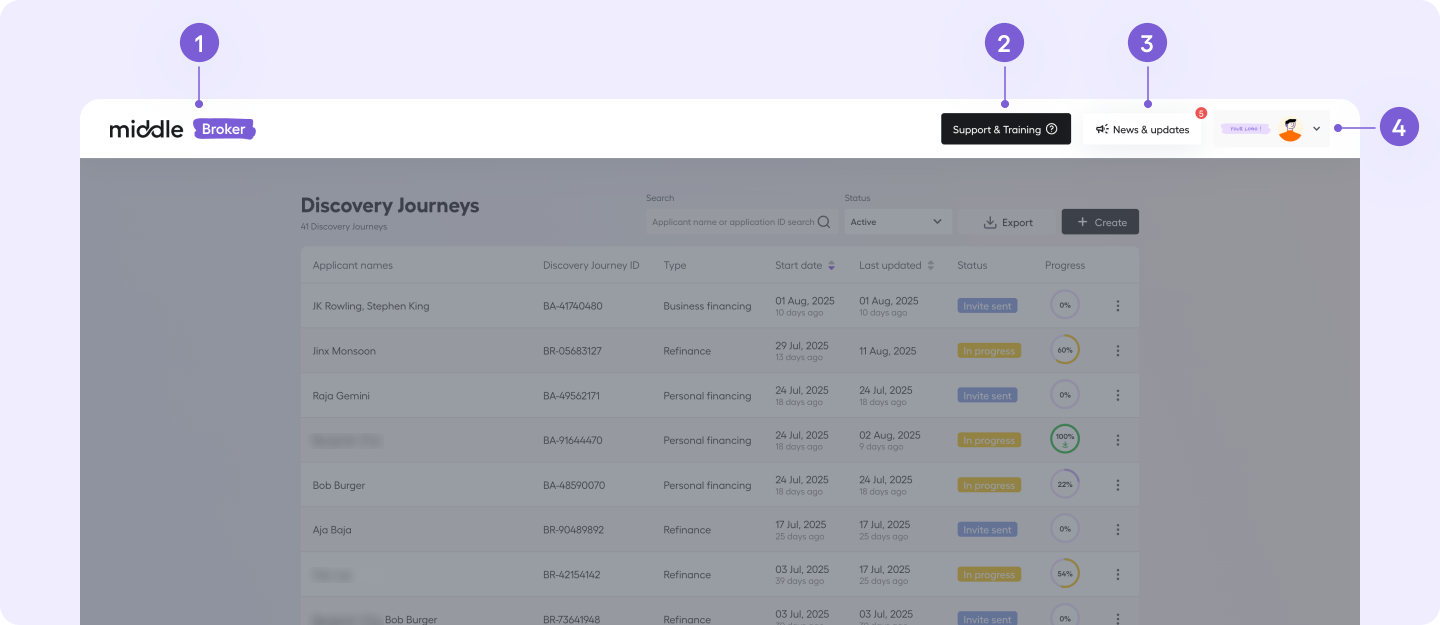1440x625 pixels.
Task: Select applicant JK Rowling, Stephen King
Action: pyautogui.click(x=371, y=306)
